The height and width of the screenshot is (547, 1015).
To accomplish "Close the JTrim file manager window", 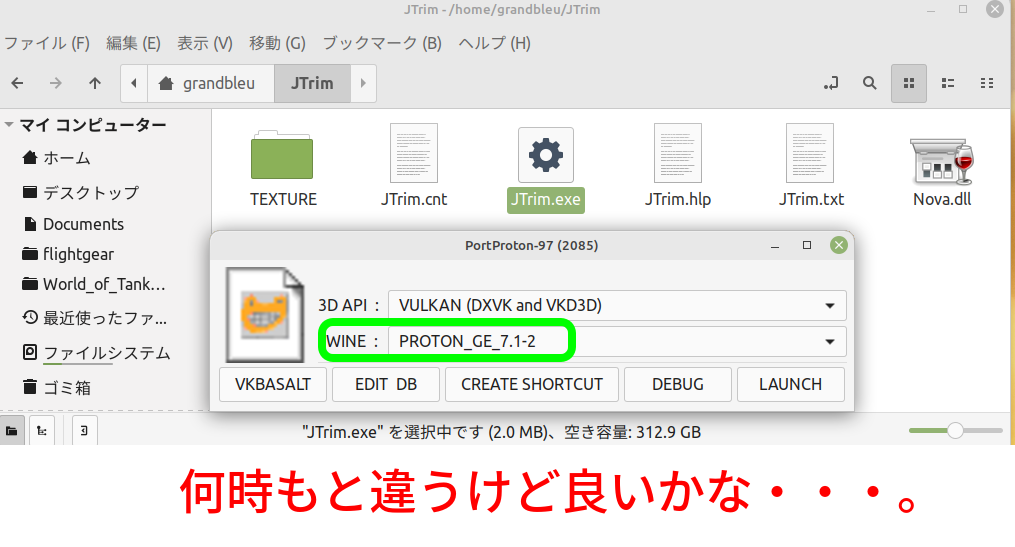I will pyautogui.click(x=995, y=9).
